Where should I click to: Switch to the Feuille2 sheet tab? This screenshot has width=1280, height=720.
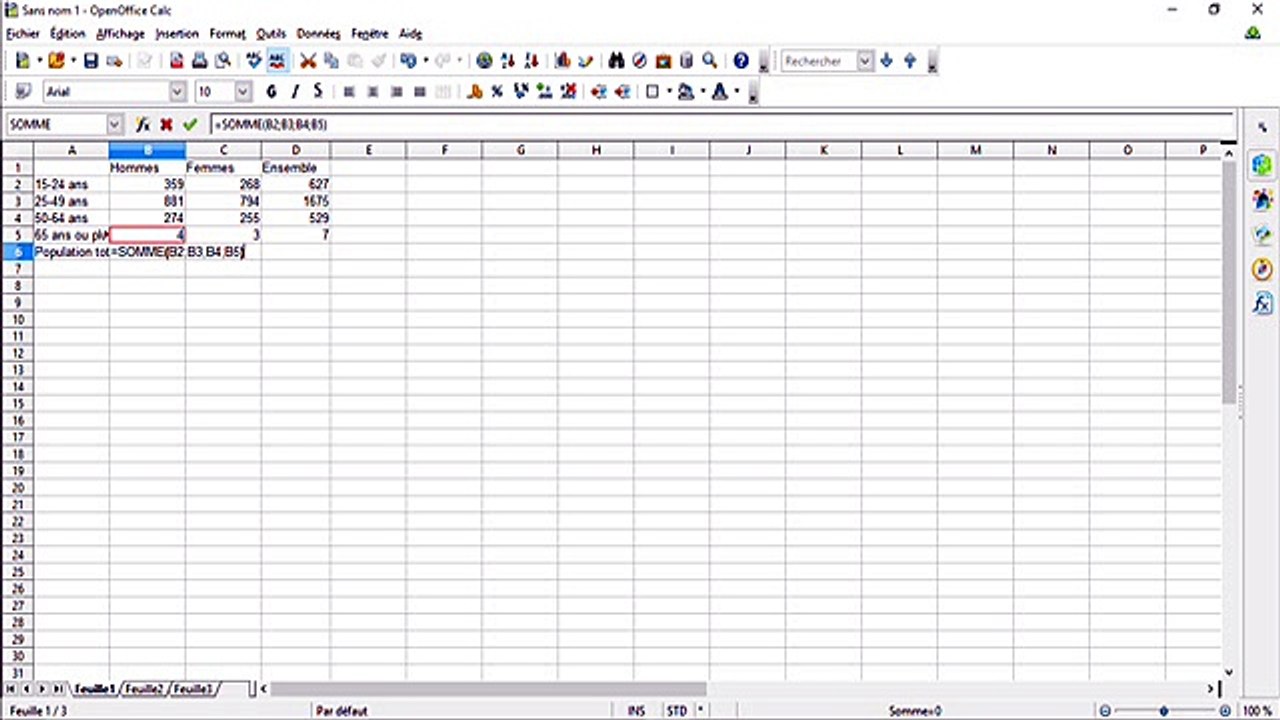146,689
